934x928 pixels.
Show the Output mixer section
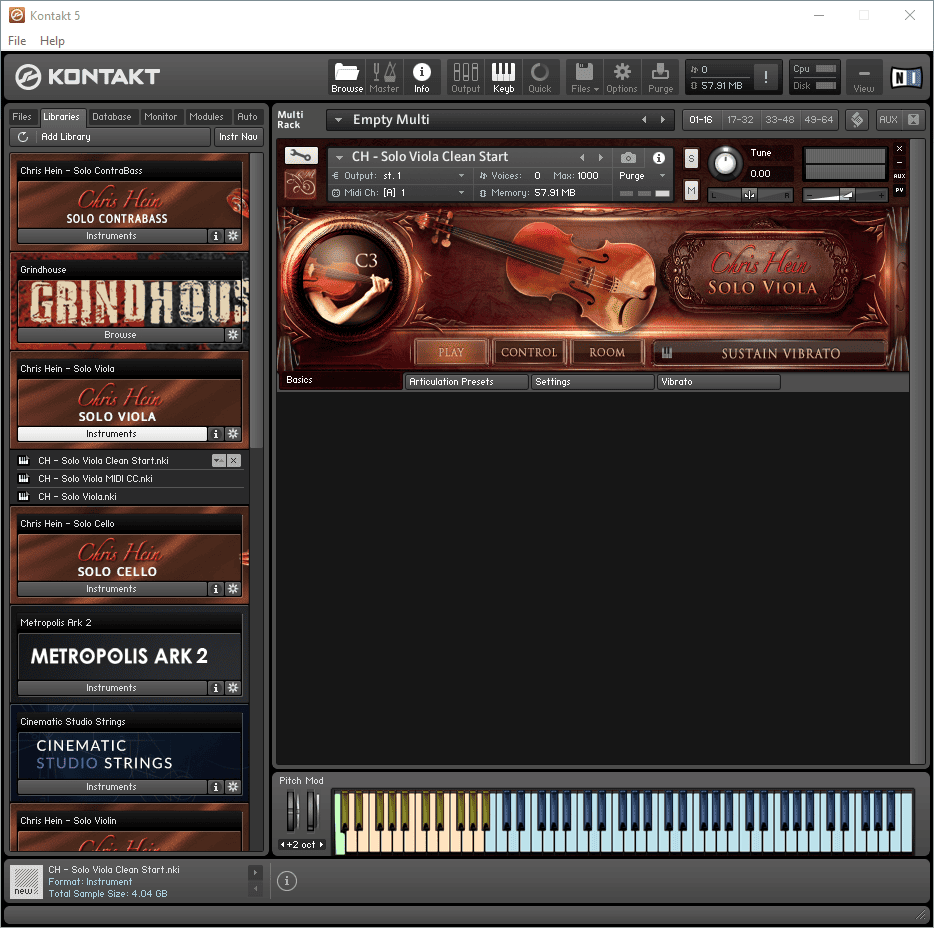coord(465,77)
